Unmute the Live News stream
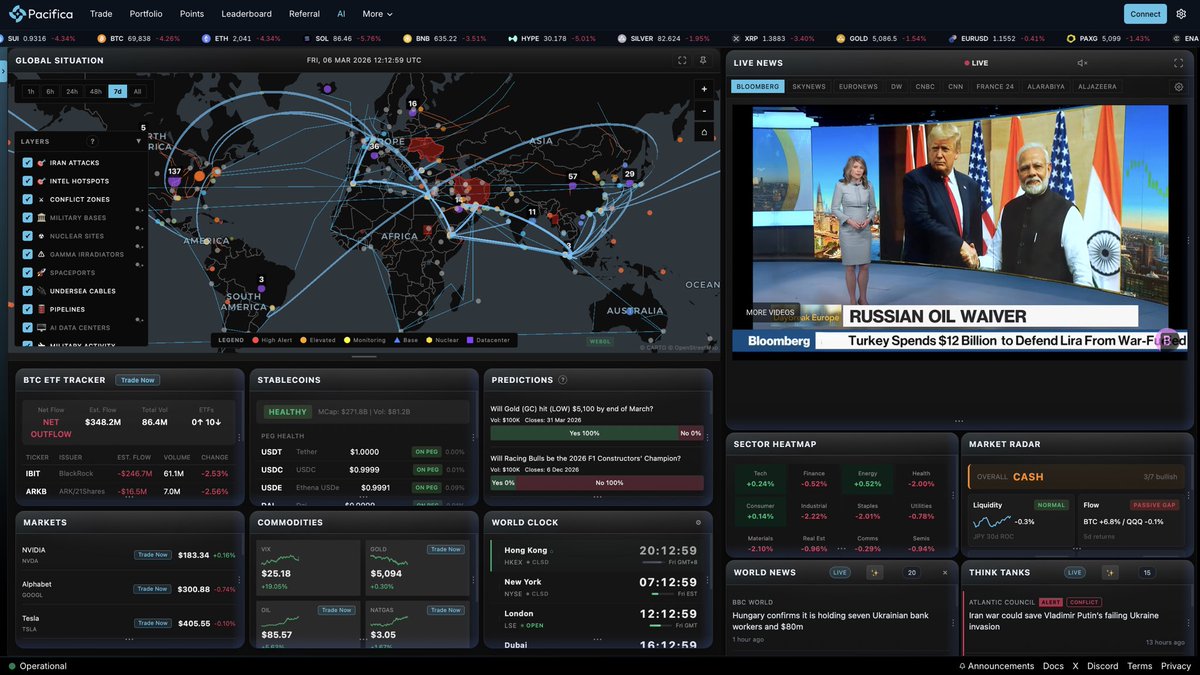The image size is (1200, 675). [x=1081, y=63]
